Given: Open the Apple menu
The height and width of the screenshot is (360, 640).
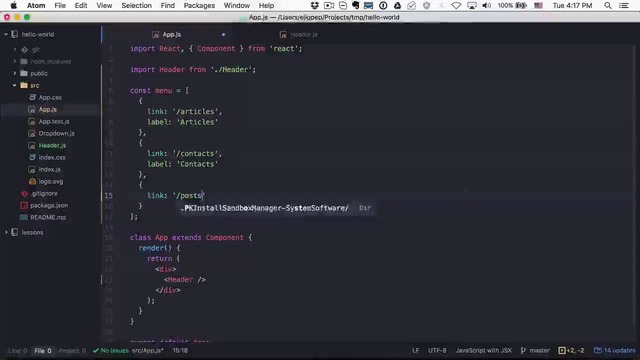Looking at the screenshot, I should (13, 5).
